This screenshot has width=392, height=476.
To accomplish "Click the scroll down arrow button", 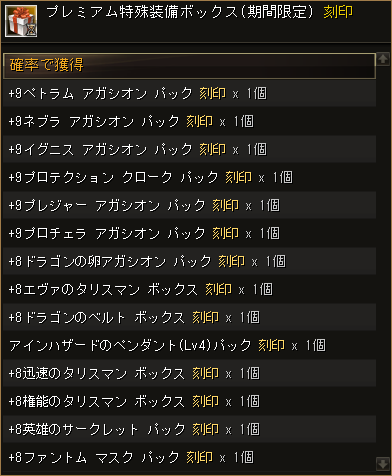I will click(382, 463).
